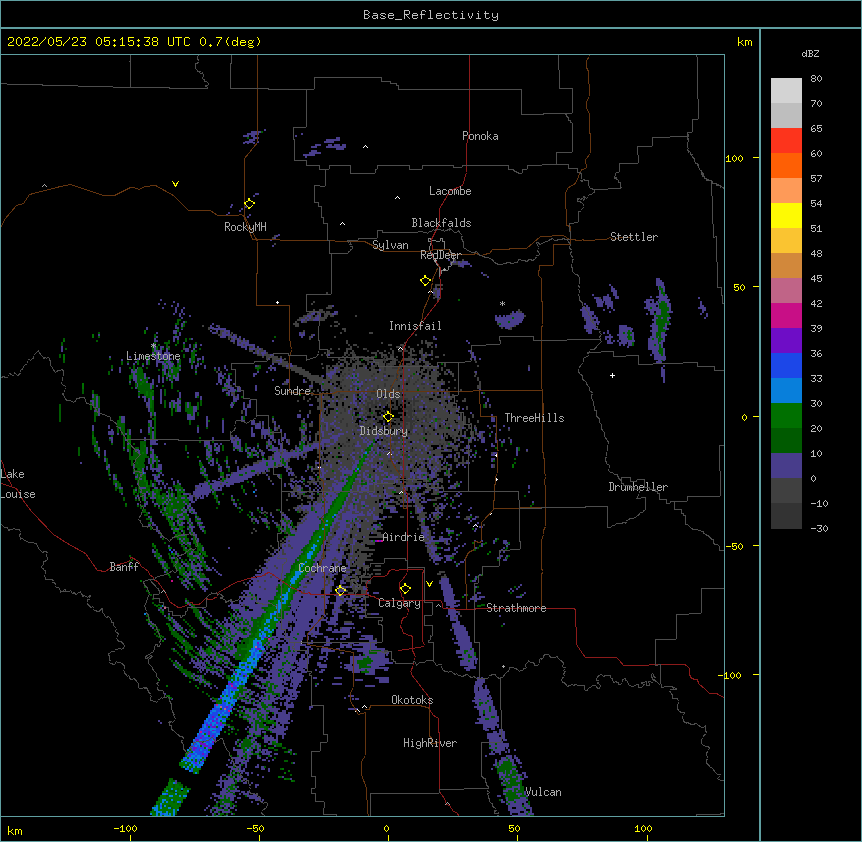Click the yellow diamond marker directly above Calgary
Viewport: 862px width, 842px height.
(x=405, y=589)
